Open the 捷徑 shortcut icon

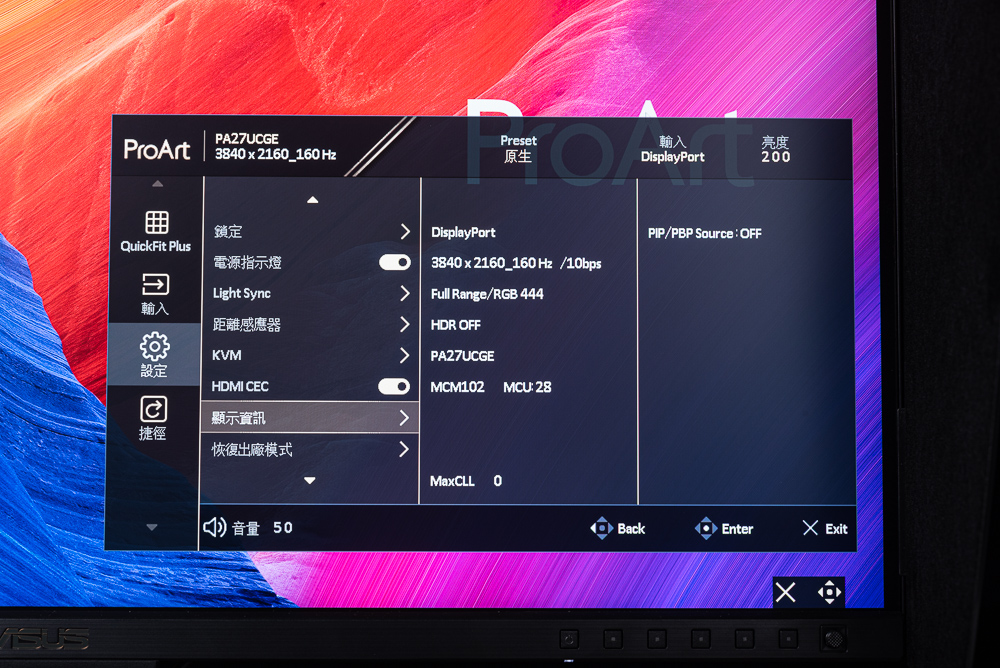[x=153, y=409]
